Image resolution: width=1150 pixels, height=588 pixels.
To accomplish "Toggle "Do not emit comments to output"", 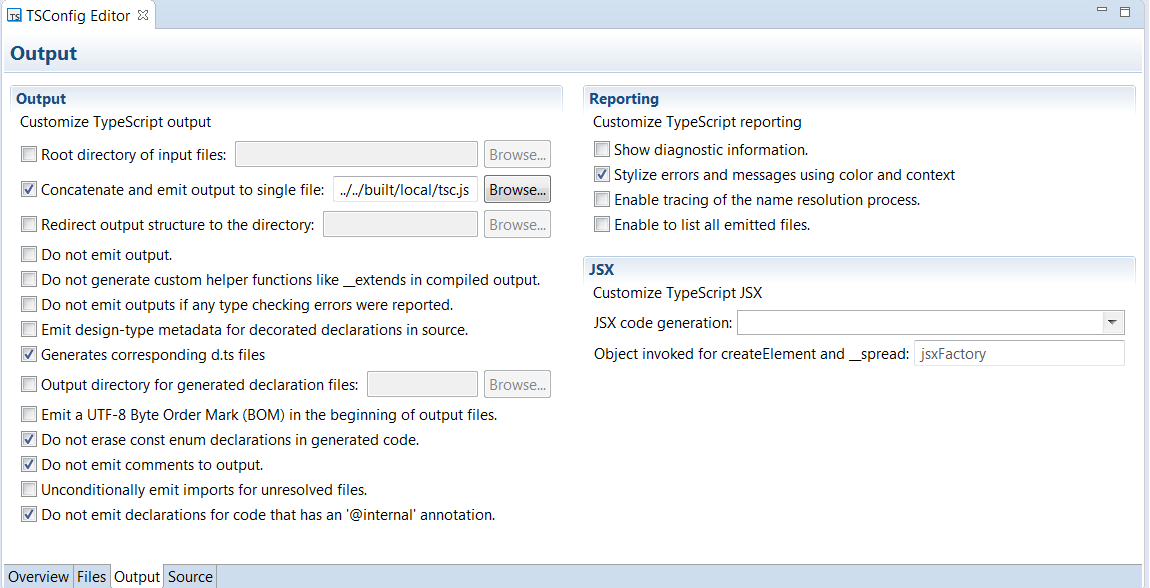I will pyautogui.click(x=28, y=464).
